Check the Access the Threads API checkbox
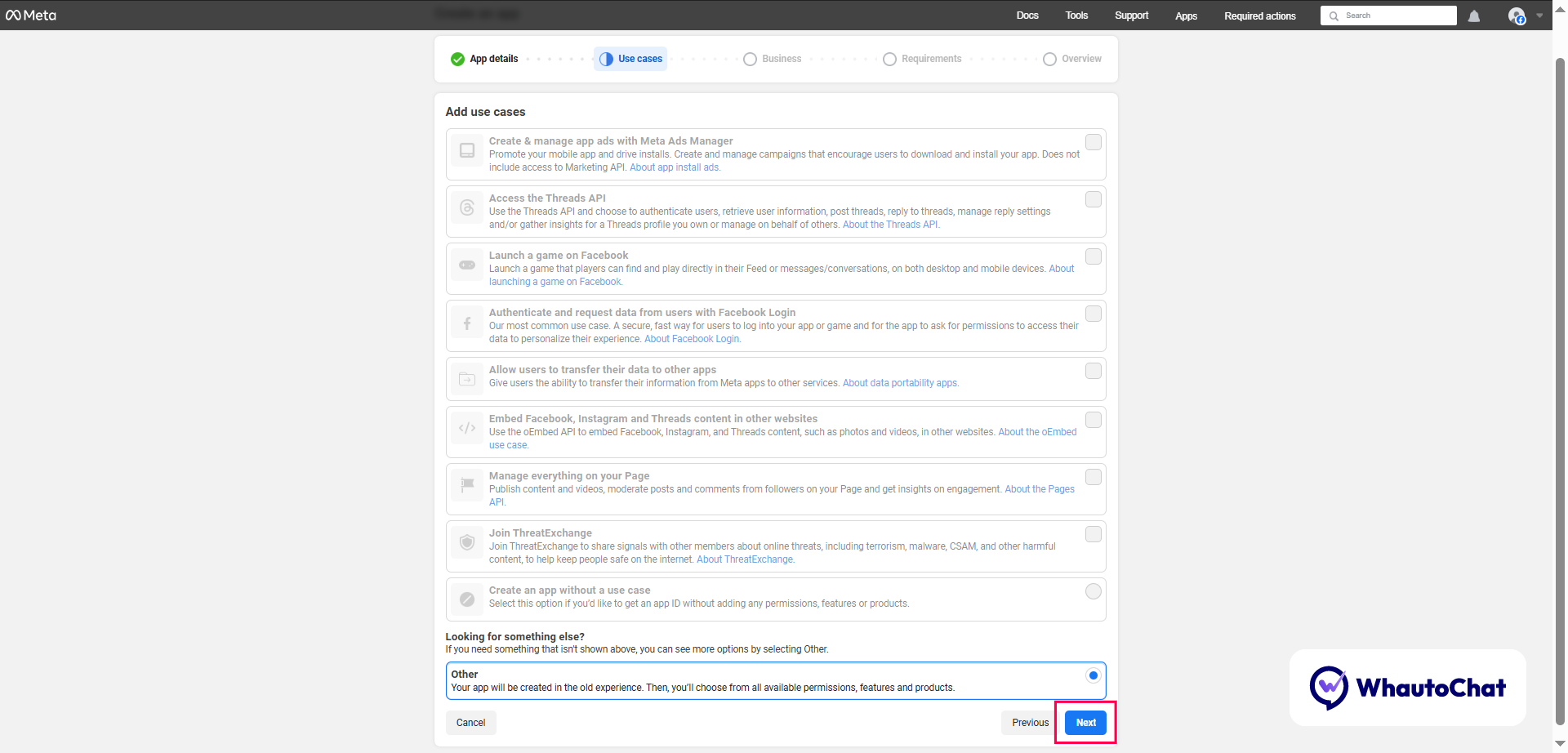 (1094, 198)
